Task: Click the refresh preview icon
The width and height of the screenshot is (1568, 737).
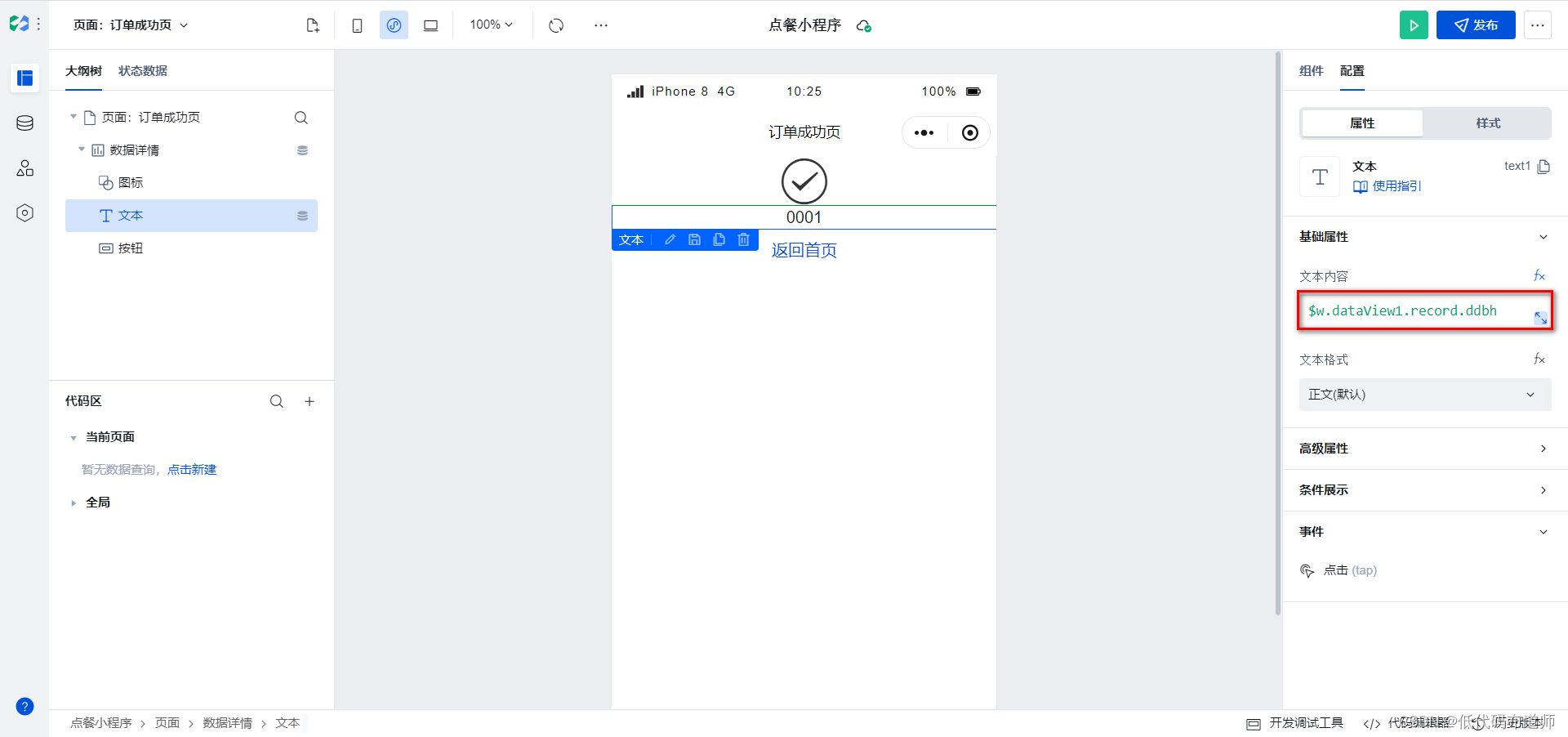Action: click(556, 25)
